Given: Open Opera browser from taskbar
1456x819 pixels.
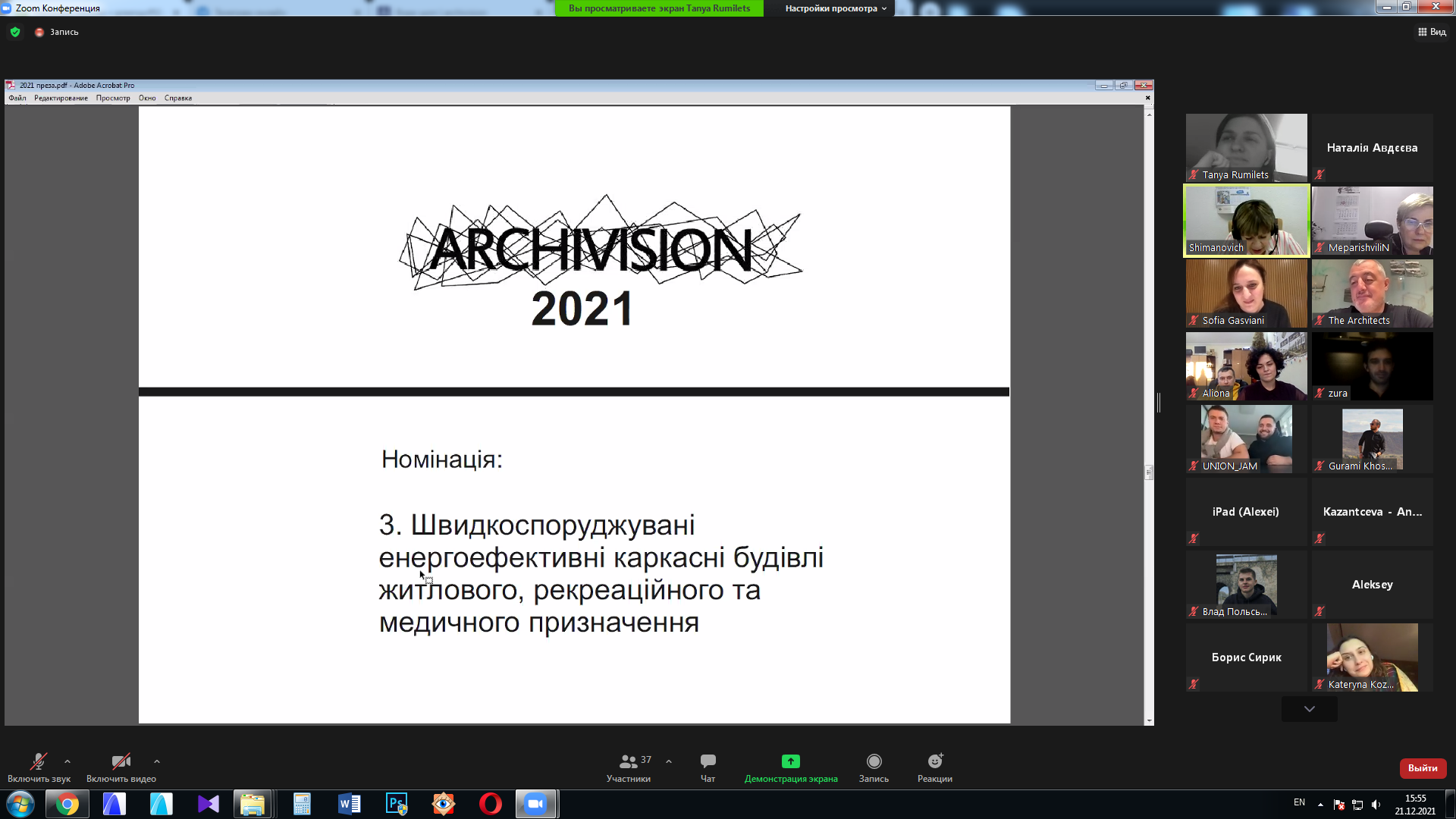Looking at the screenshot, I should [x=491, y=804].
